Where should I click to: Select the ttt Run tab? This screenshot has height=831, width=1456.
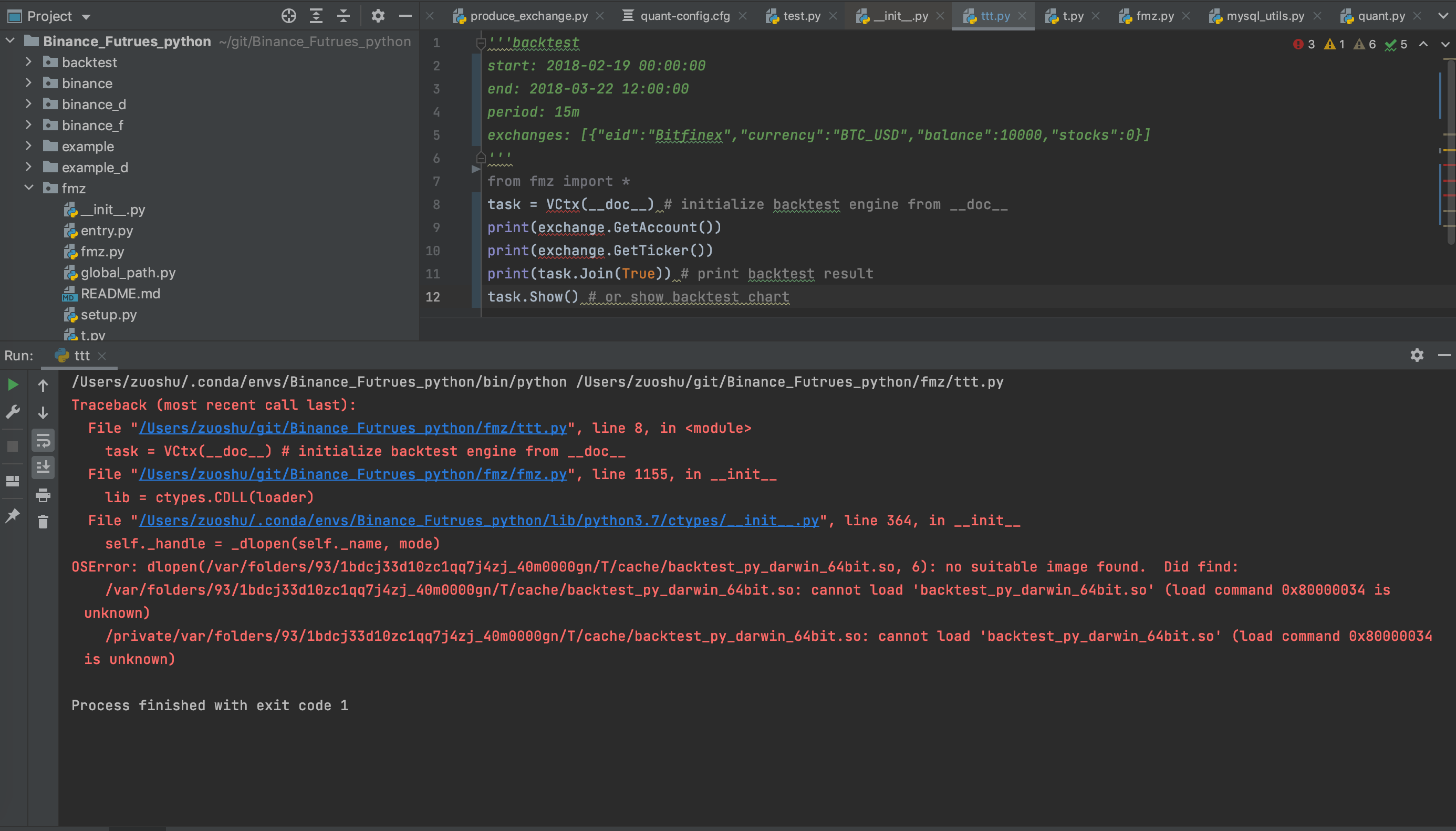pos(81,356)
